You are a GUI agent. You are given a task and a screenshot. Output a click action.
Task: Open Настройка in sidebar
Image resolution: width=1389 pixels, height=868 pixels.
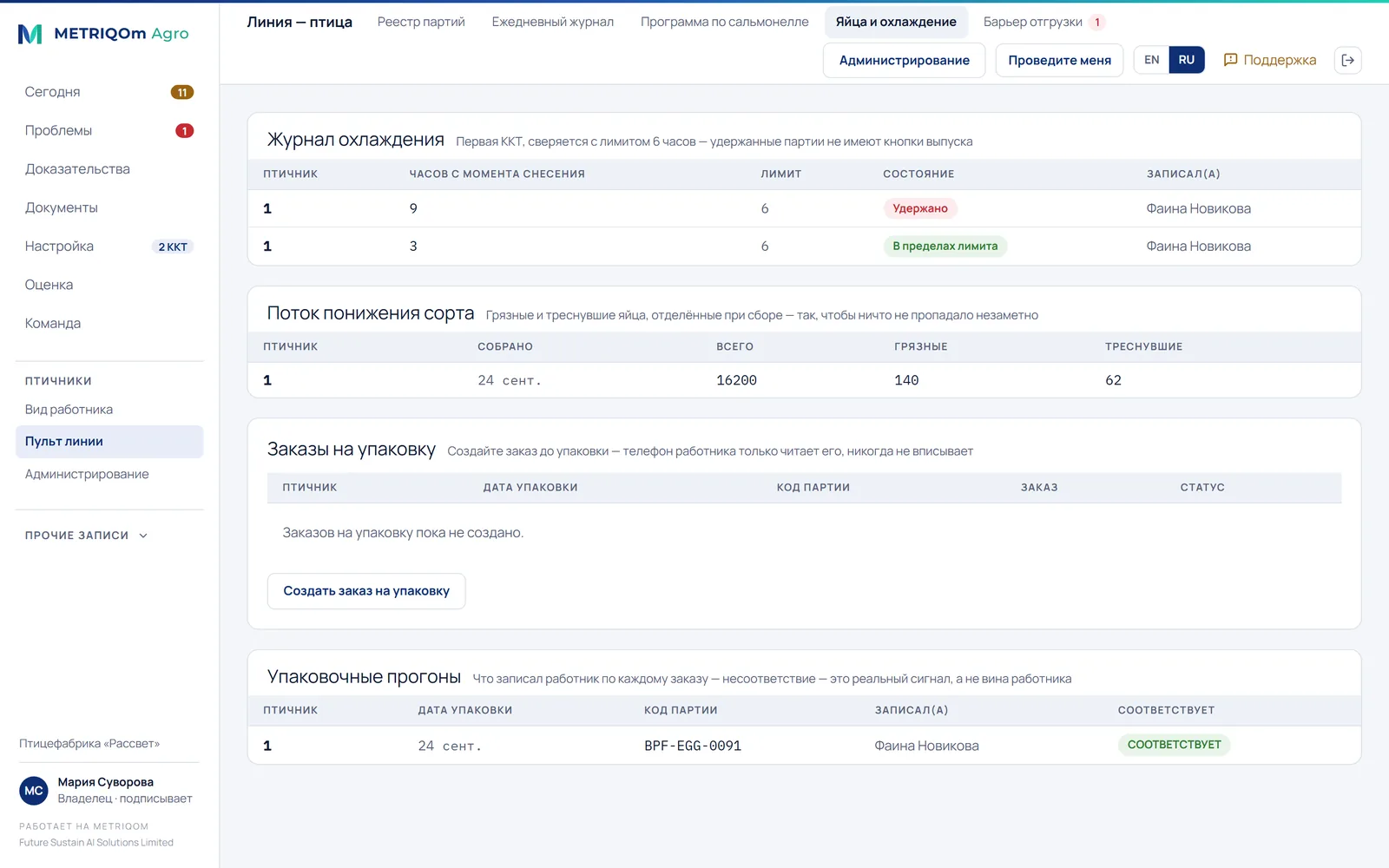click(x=109, y=247)
